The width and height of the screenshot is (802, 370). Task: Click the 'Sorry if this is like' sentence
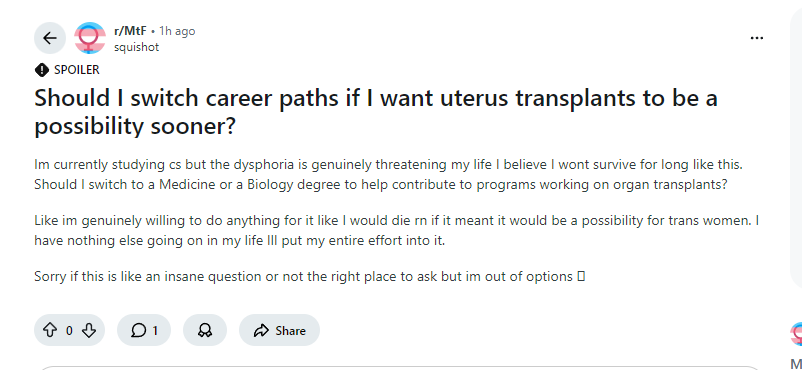309,277
